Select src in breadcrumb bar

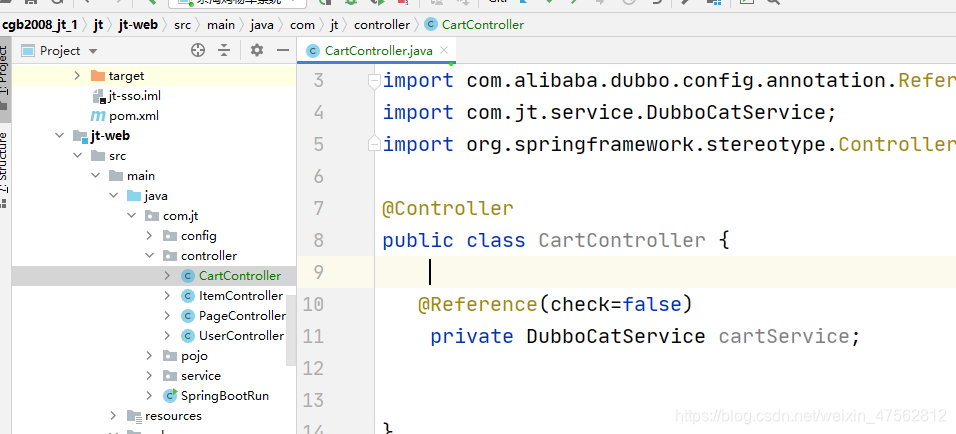click(x=182, y=25)
